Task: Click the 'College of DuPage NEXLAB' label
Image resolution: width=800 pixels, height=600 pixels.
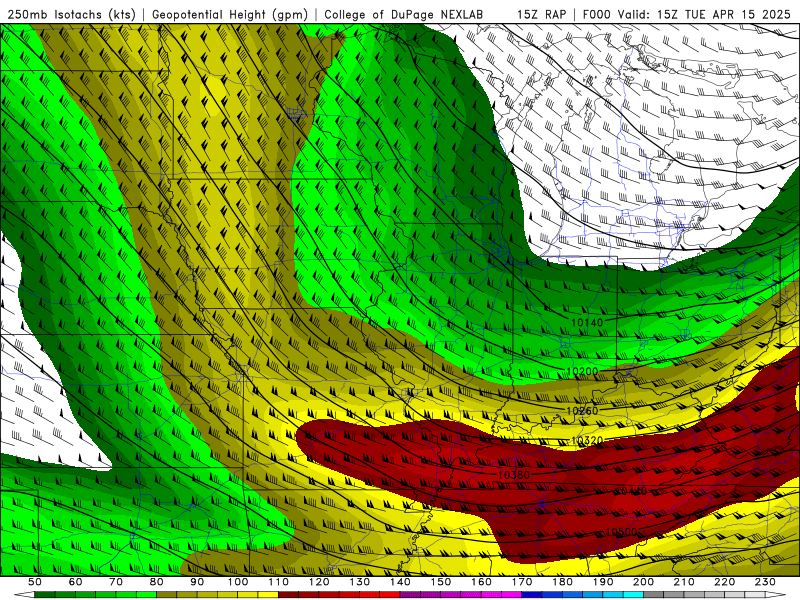Action: (x=403, y=14)
